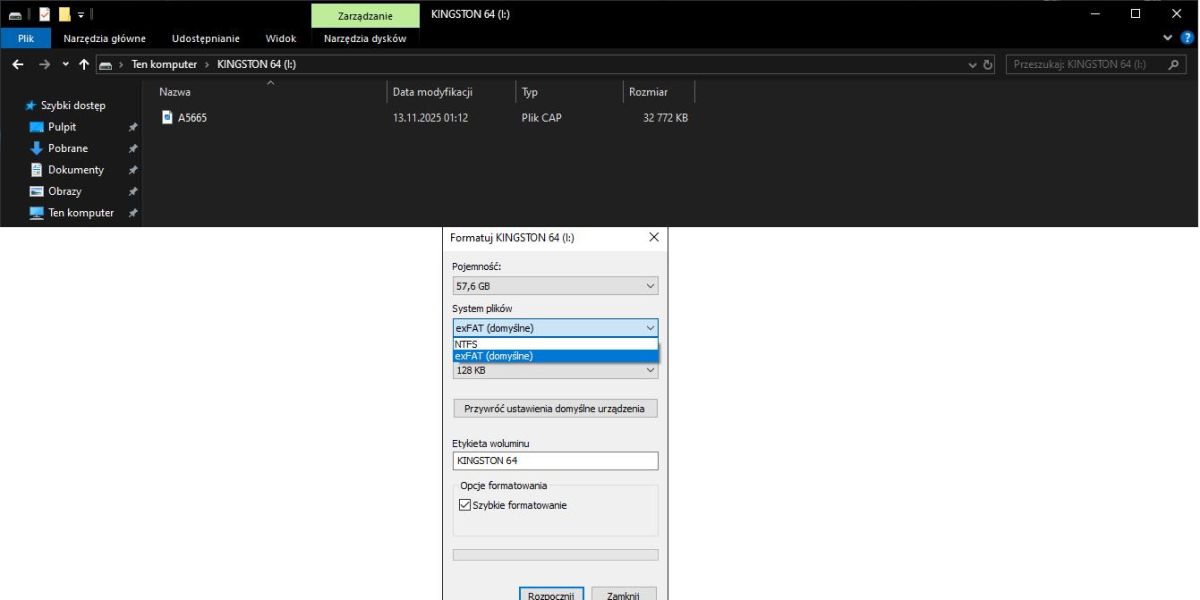Maximize the Explorer window
Image resolution: width=1200 pixels, height=600 pixels.
1135,14
